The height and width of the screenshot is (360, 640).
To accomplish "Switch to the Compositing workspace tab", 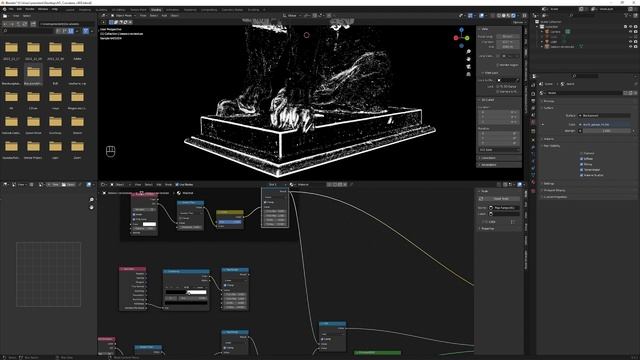I will 209,9.
